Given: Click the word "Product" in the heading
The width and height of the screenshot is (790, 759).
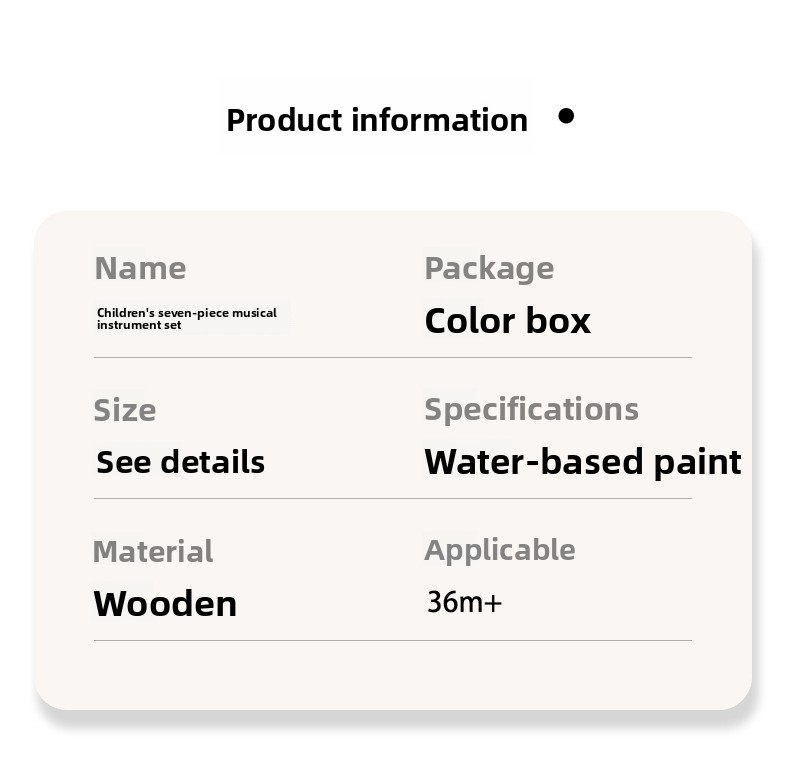Looking at the screenshot, I should click(x=284, y=120).
